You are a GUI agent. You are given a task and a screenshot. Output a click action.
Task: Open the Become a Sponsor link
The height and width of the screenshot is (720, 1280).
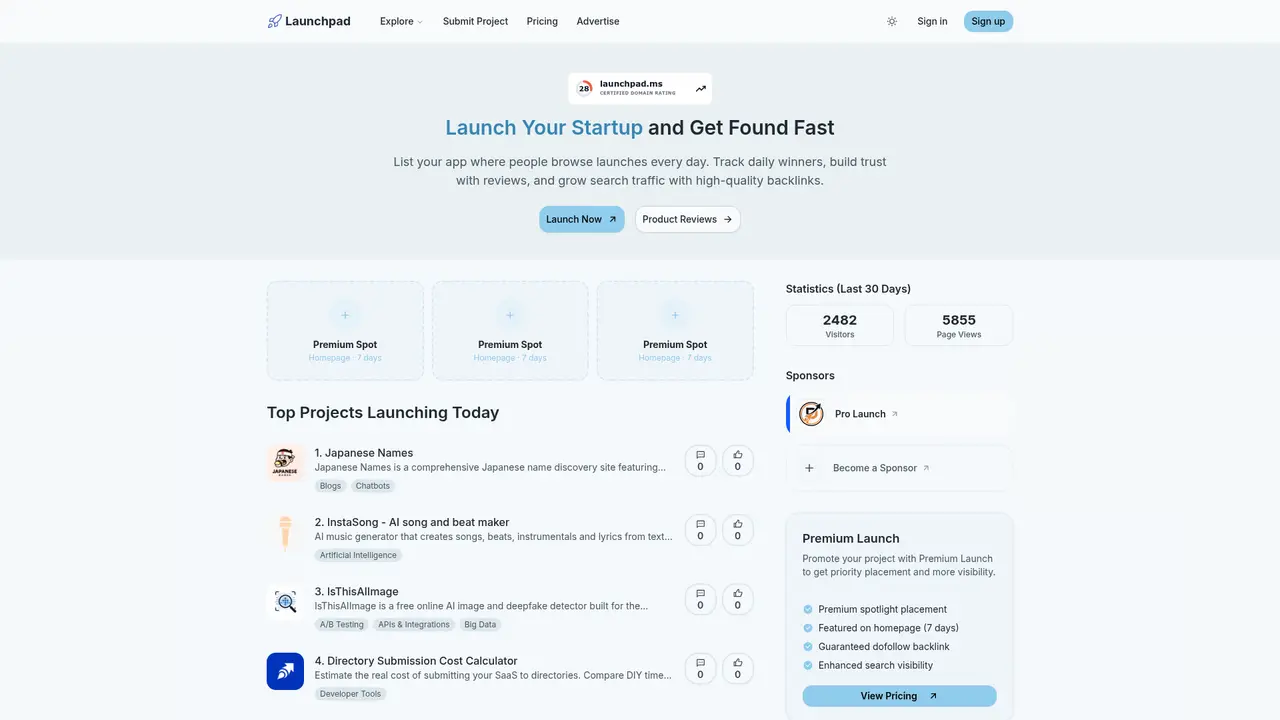pyautogui.click(x=881, y=468)
